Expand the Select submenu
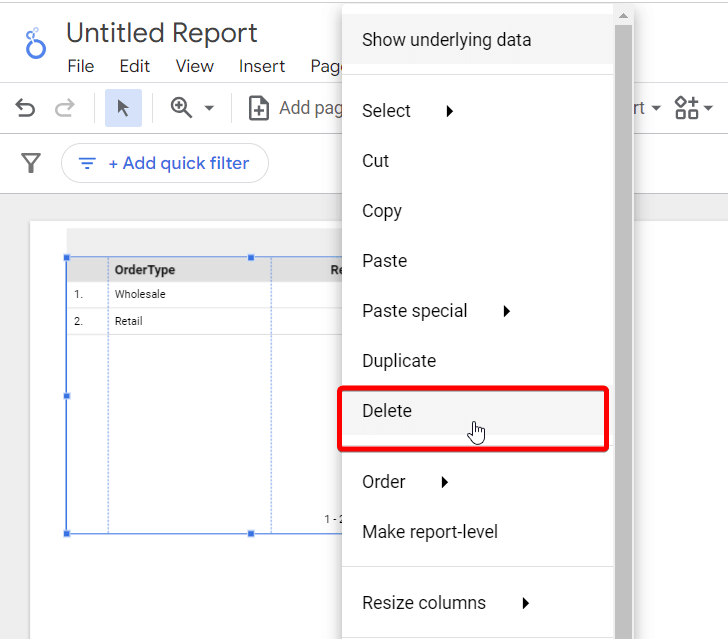The height and width of the screenshot is (639, 728). (478, 111)
